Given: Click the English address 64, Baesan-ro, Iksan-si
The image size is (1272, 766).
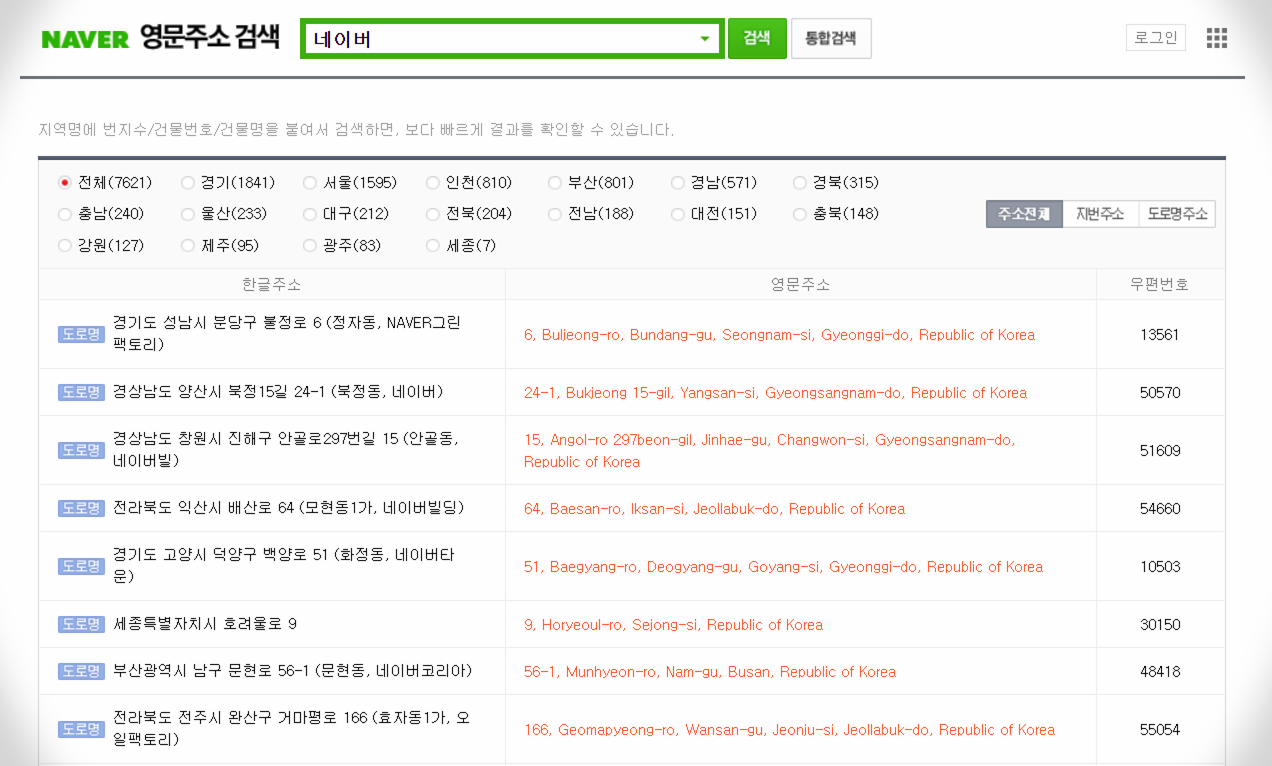Looking at the screenshot, I should [714, 509].
